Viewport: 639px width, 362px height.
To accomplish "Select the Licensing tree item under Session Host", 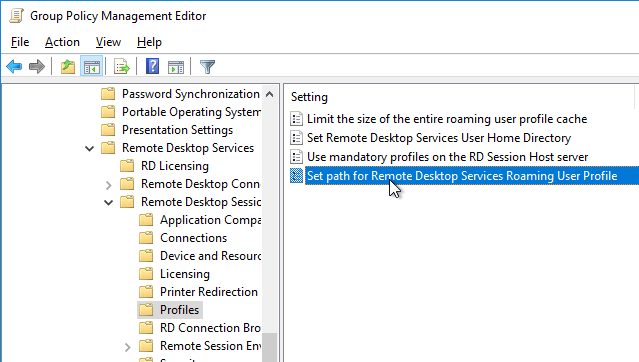I will (185, 274).
